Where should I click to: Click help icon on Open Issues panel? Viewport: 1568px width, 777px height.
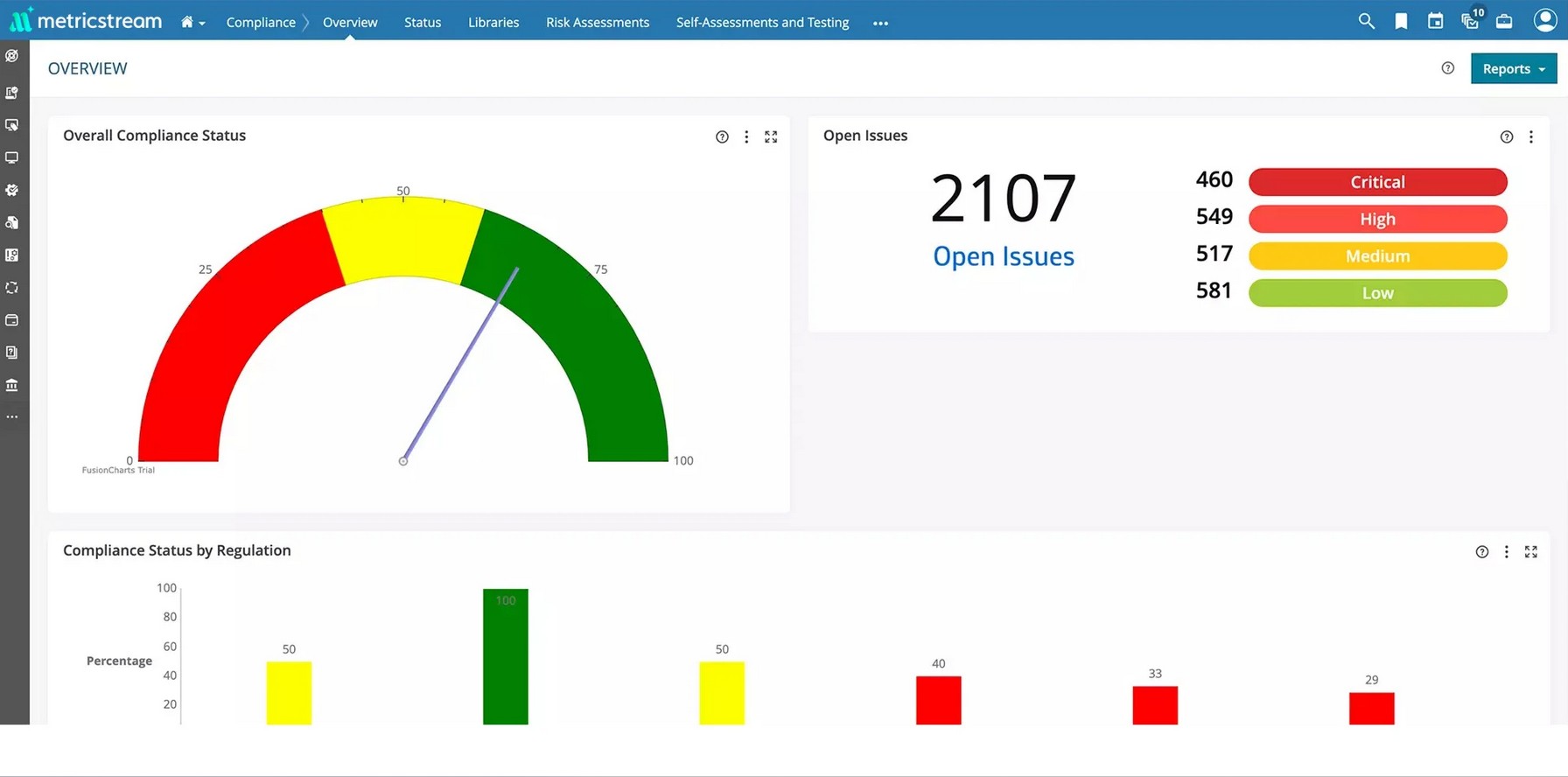pyautogui.click(x=1507, y=136)
